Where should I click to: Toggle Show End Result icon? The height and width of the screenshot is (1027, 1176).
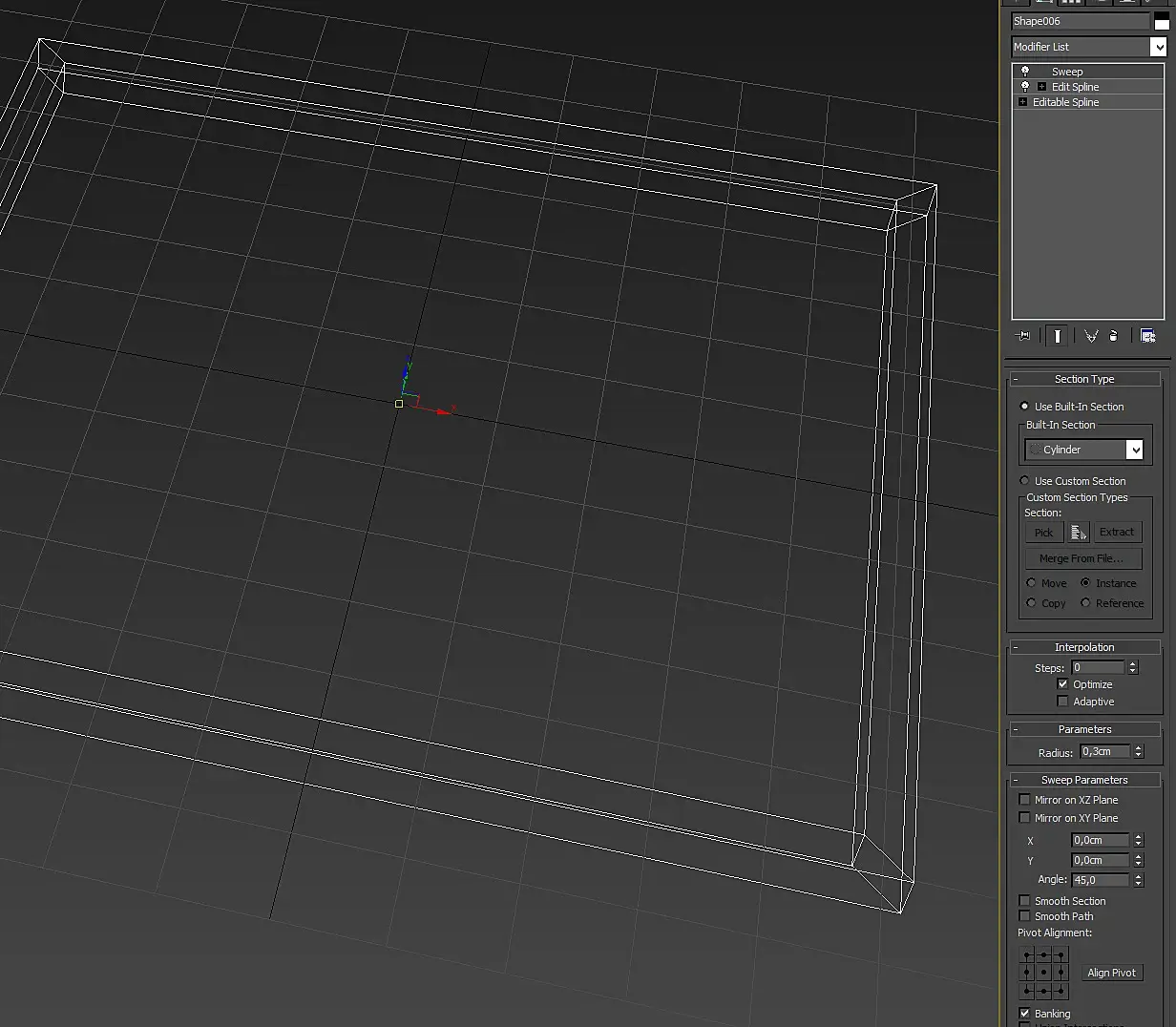[1058, 336]
